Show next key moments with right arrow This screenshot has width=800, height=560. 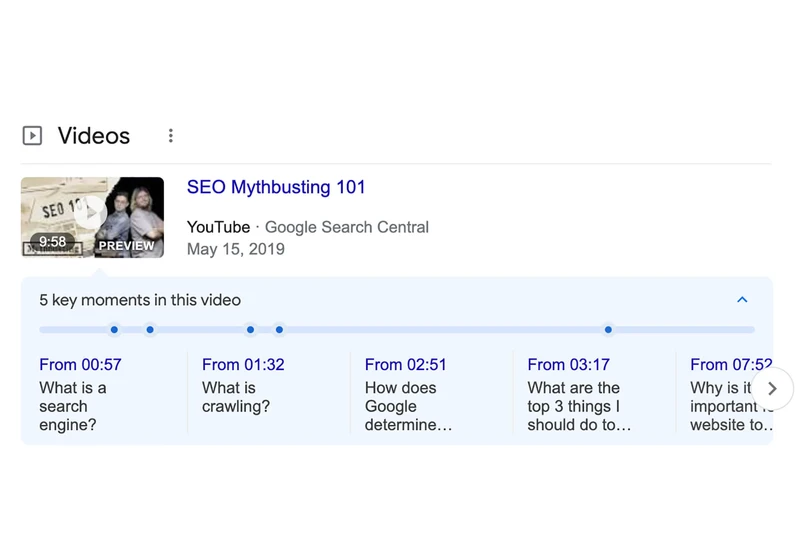(x=772, y=389)
